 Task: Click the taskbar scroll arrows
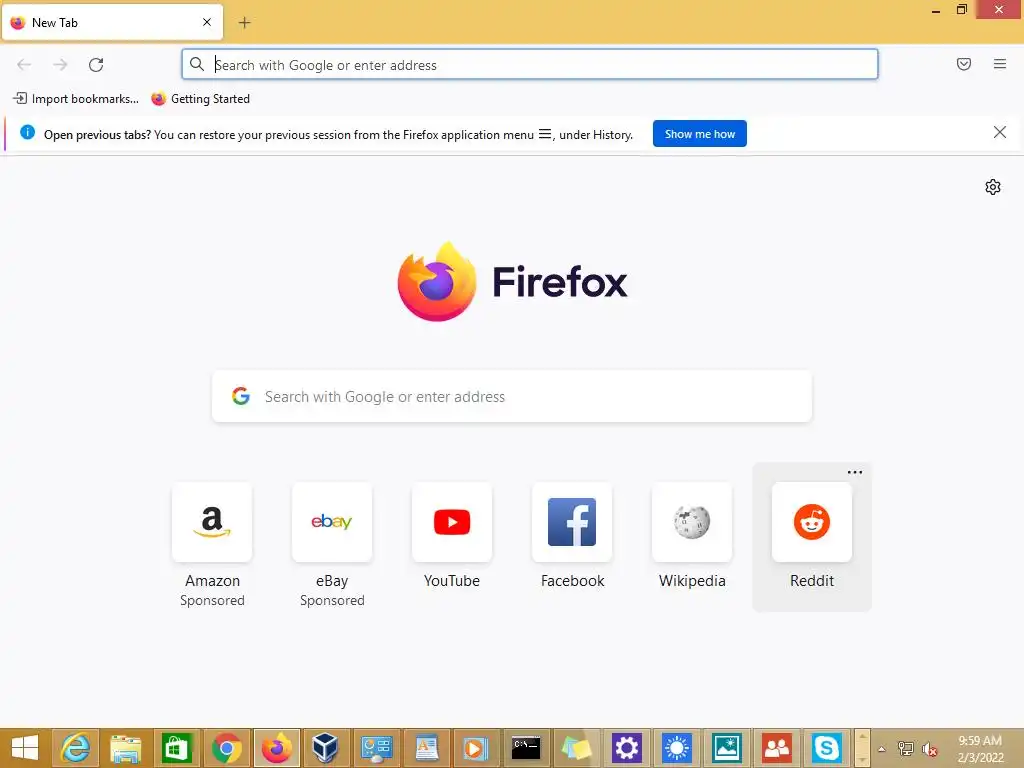[862, 748]
